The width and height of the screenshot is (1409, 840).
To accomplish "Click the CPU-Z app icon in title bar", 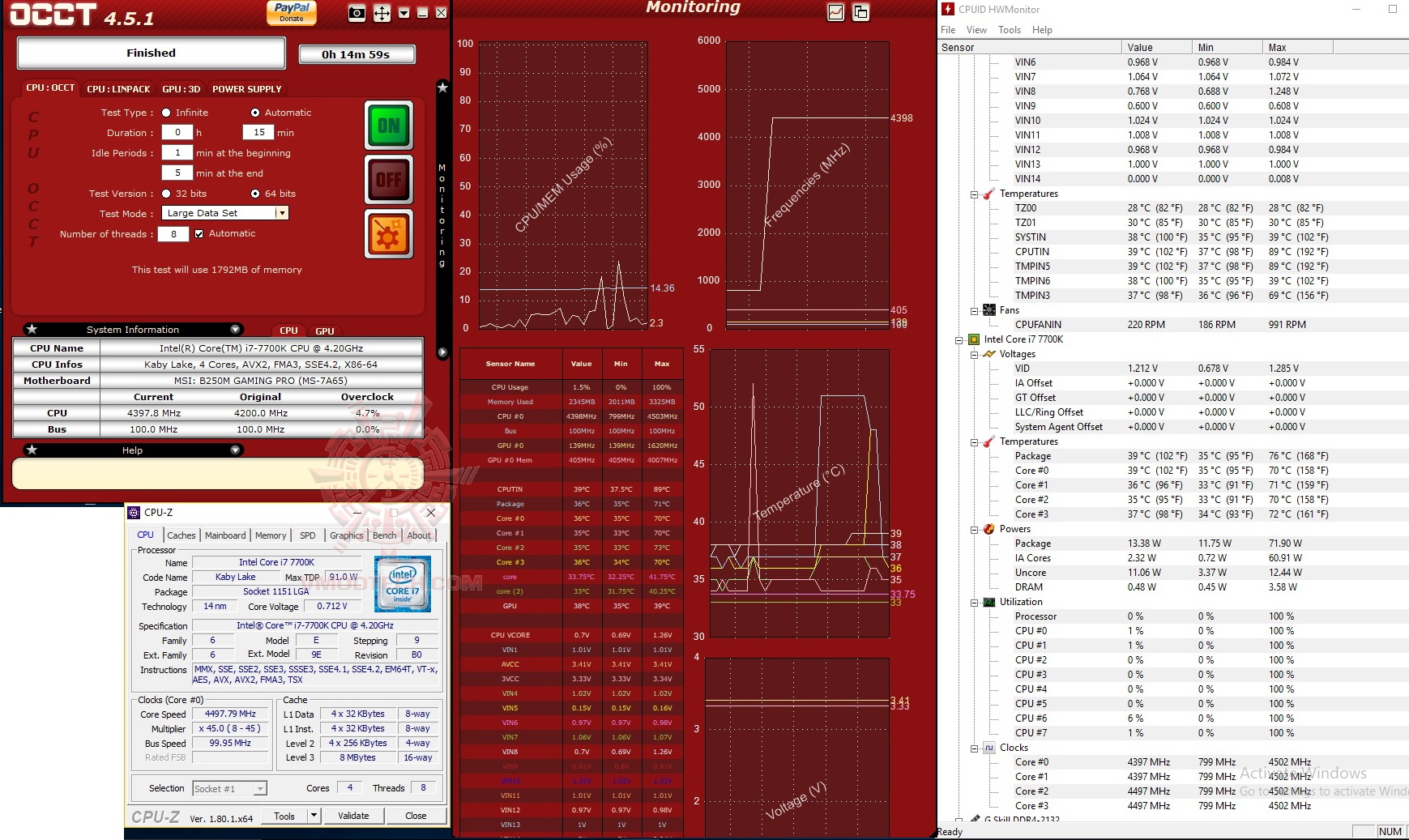I will pos(134,513).
